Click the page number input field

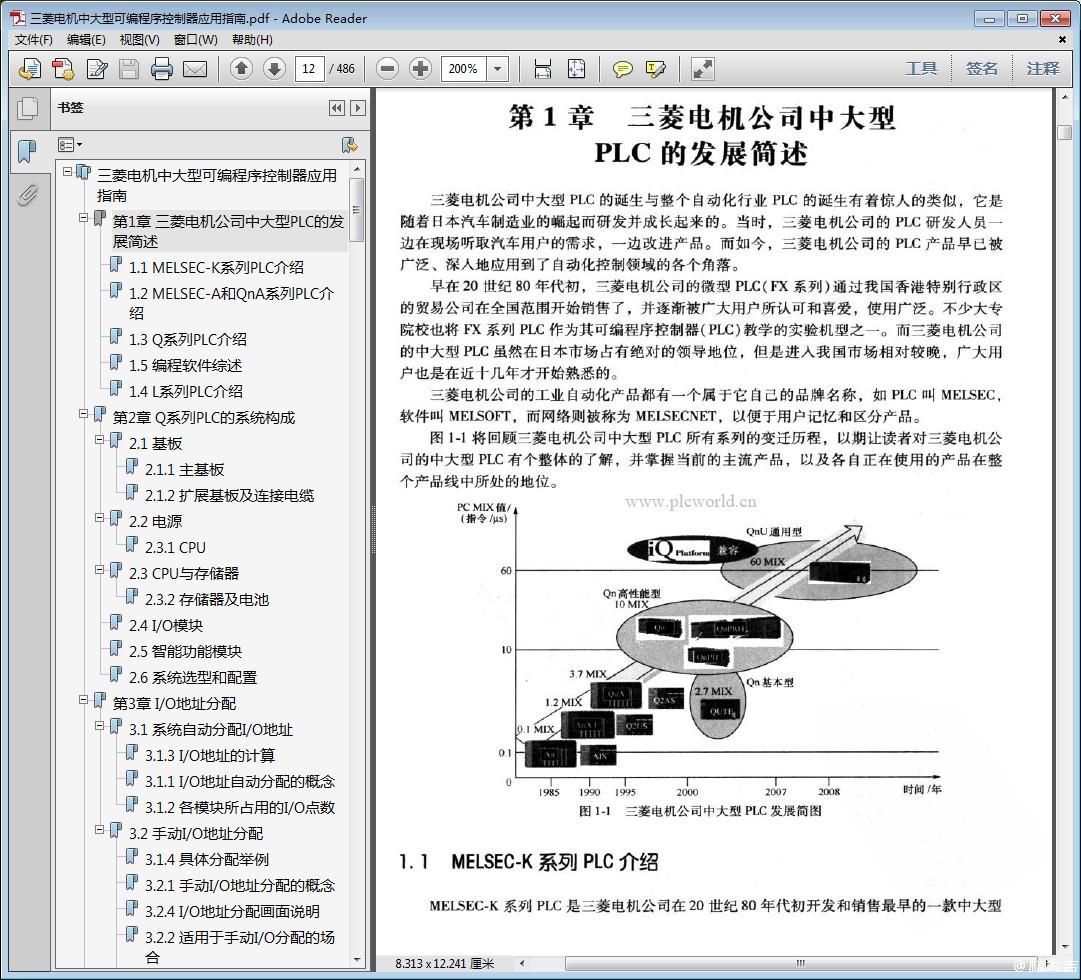(x=309, y=69)
